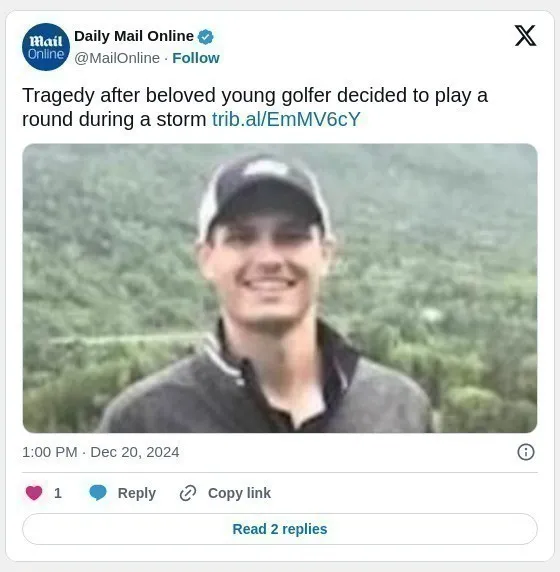This screenshot has height=572, width=560.
Task: Open the X logo link
Action: [525, 36]
